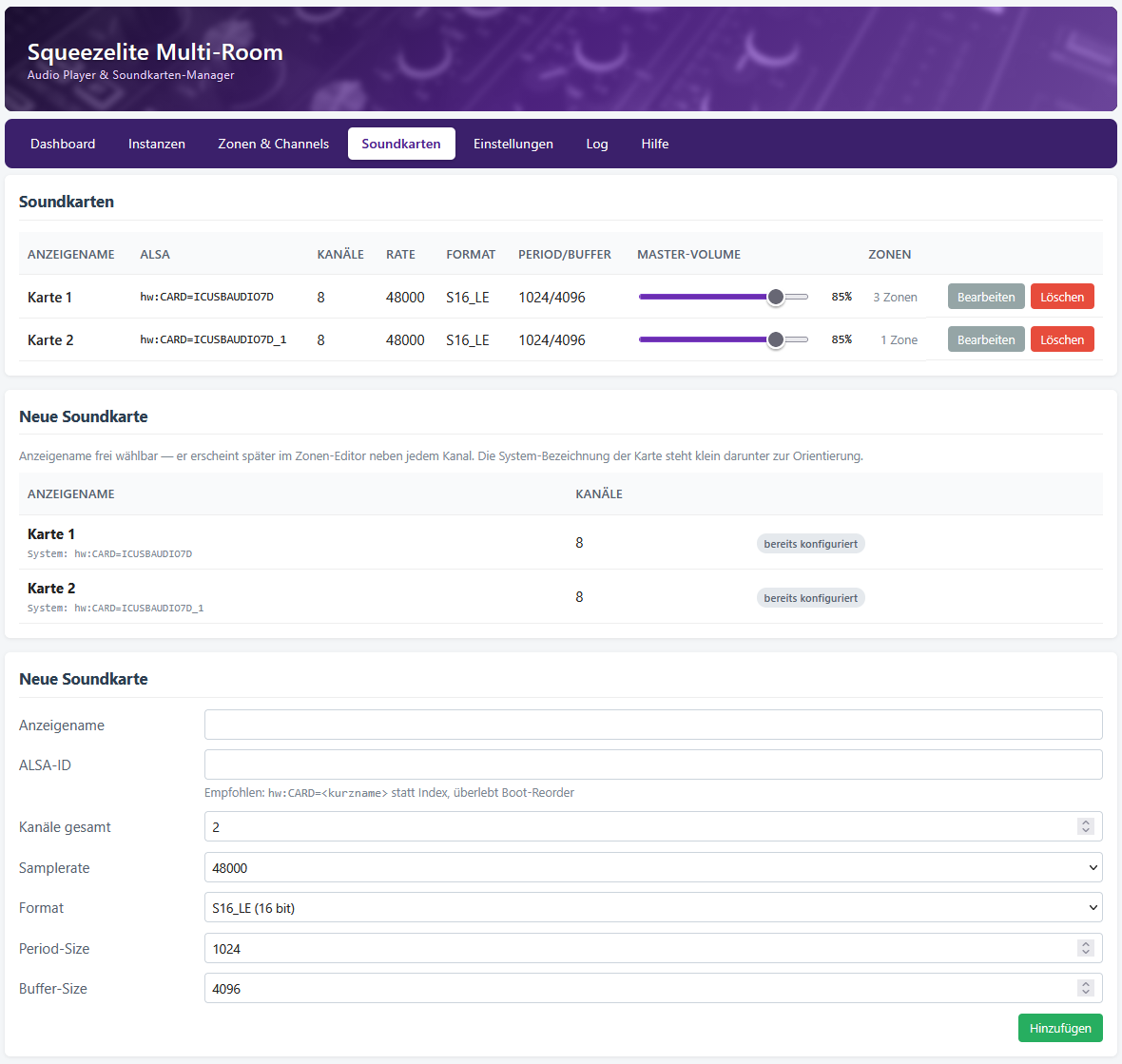Adjust Karte 2 master-volume slider

point(724,339)
